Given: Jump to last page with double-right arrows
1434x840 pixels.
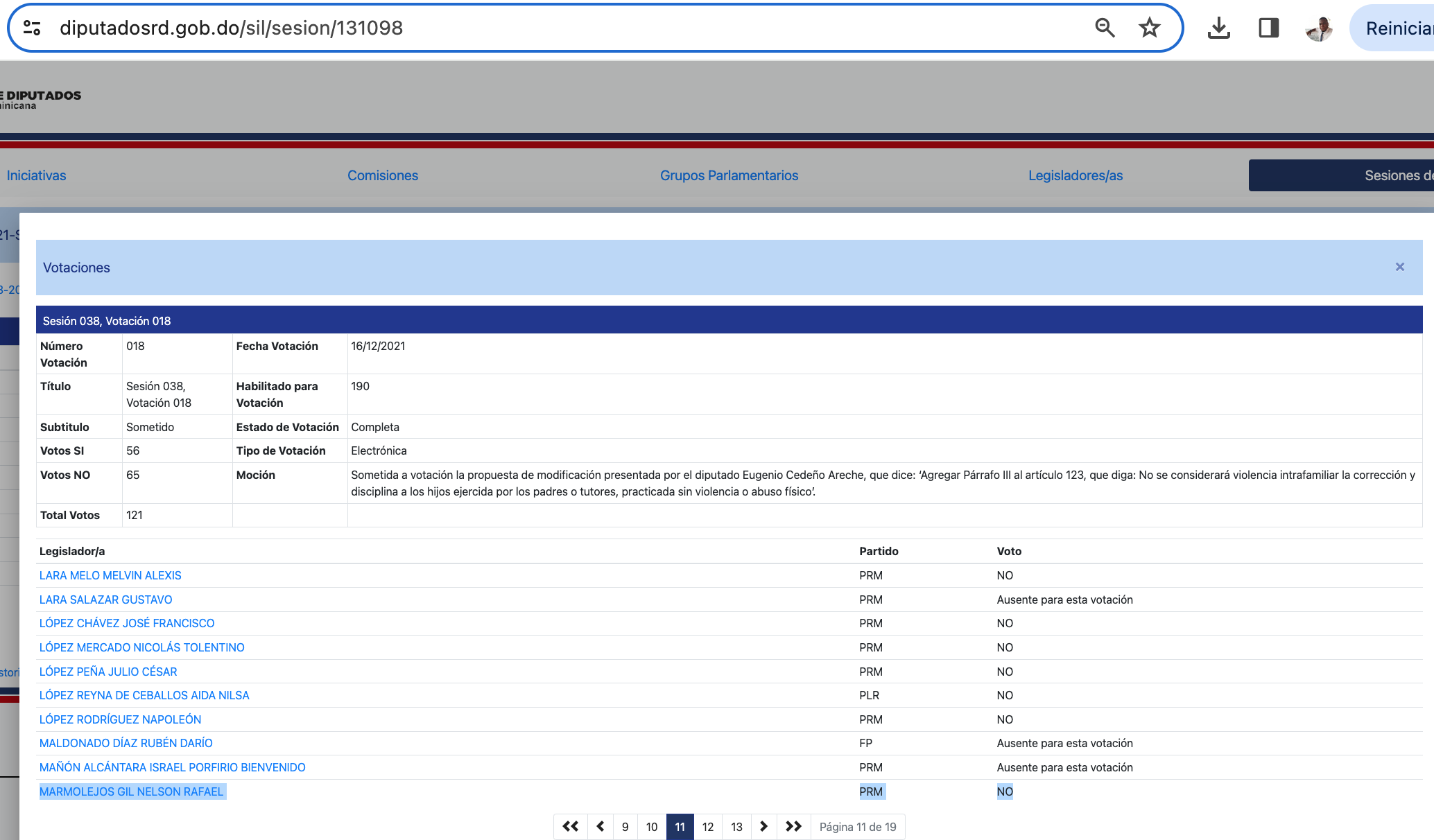Looking at the screenshot, I should coord(793,826).
